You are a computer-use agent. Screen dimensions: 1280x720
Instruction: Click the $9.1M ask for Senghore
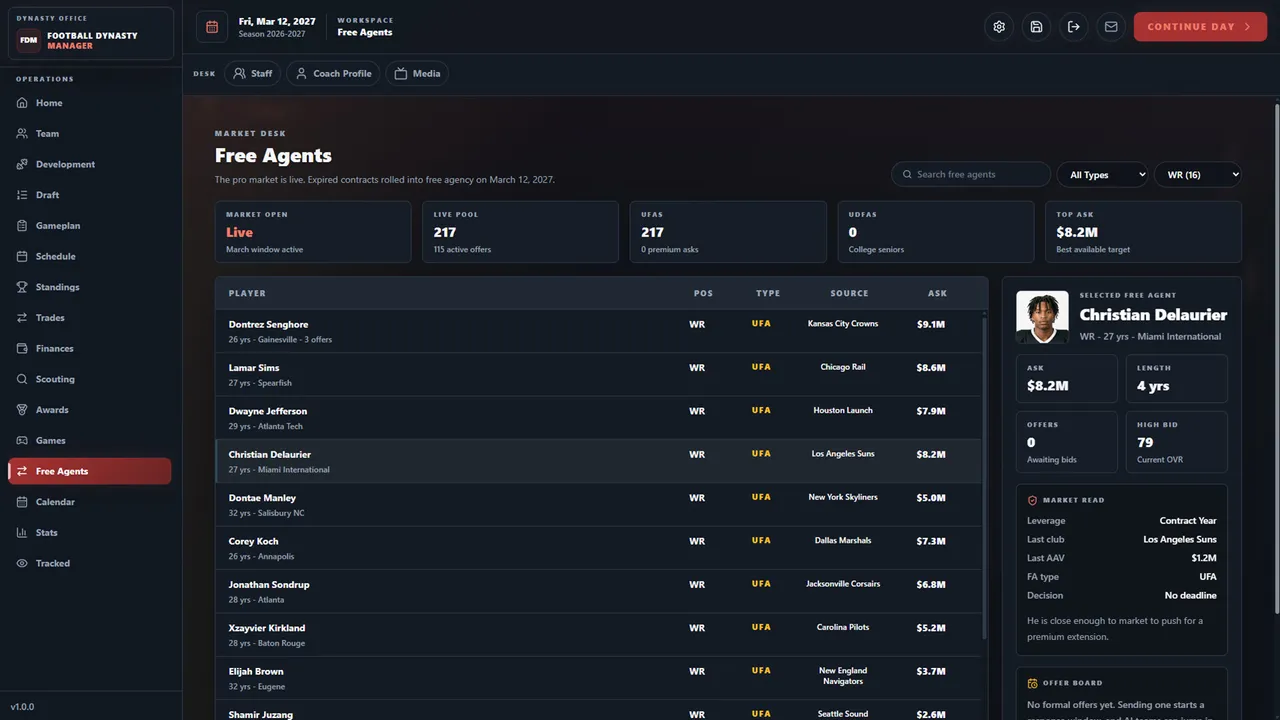tap(931, 324)
